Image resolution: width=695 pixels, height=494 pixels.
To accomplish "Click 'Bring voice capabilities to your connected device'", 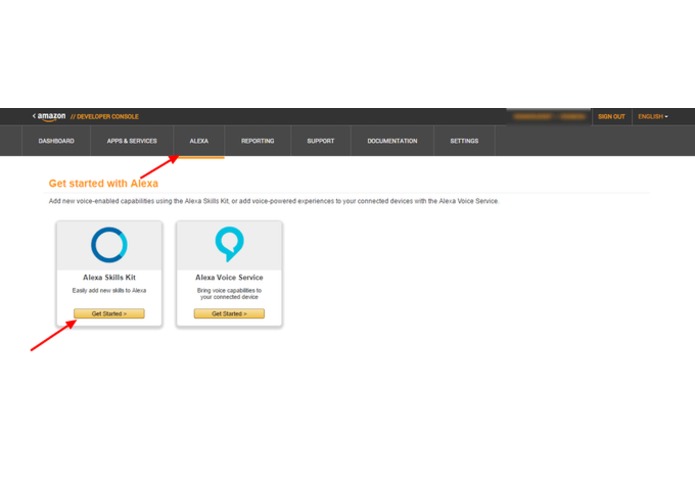I will [229, 294].
